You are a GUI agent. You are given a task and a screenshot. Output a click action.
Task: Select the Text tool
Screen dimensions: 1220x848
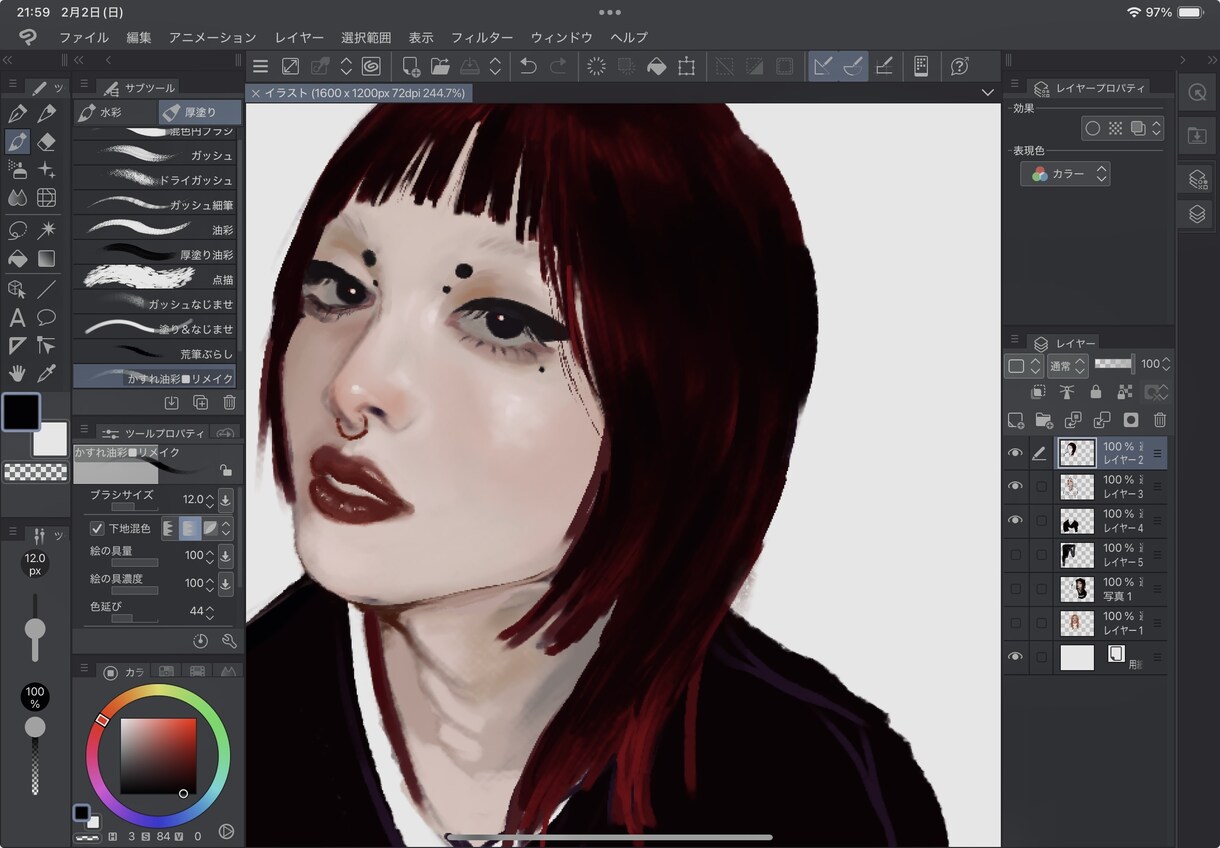[17, 318]
